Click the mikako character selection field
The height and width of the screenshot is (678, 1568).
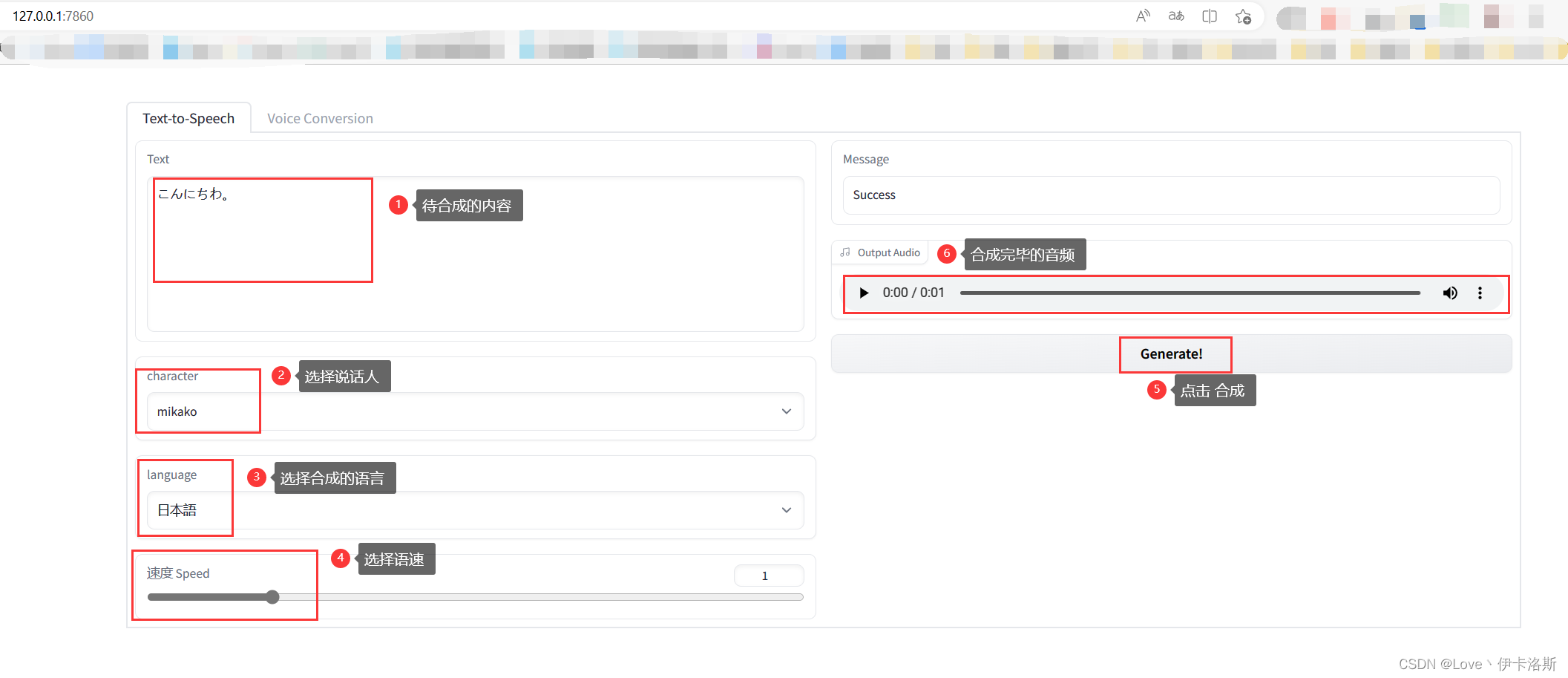coord(475,411)
